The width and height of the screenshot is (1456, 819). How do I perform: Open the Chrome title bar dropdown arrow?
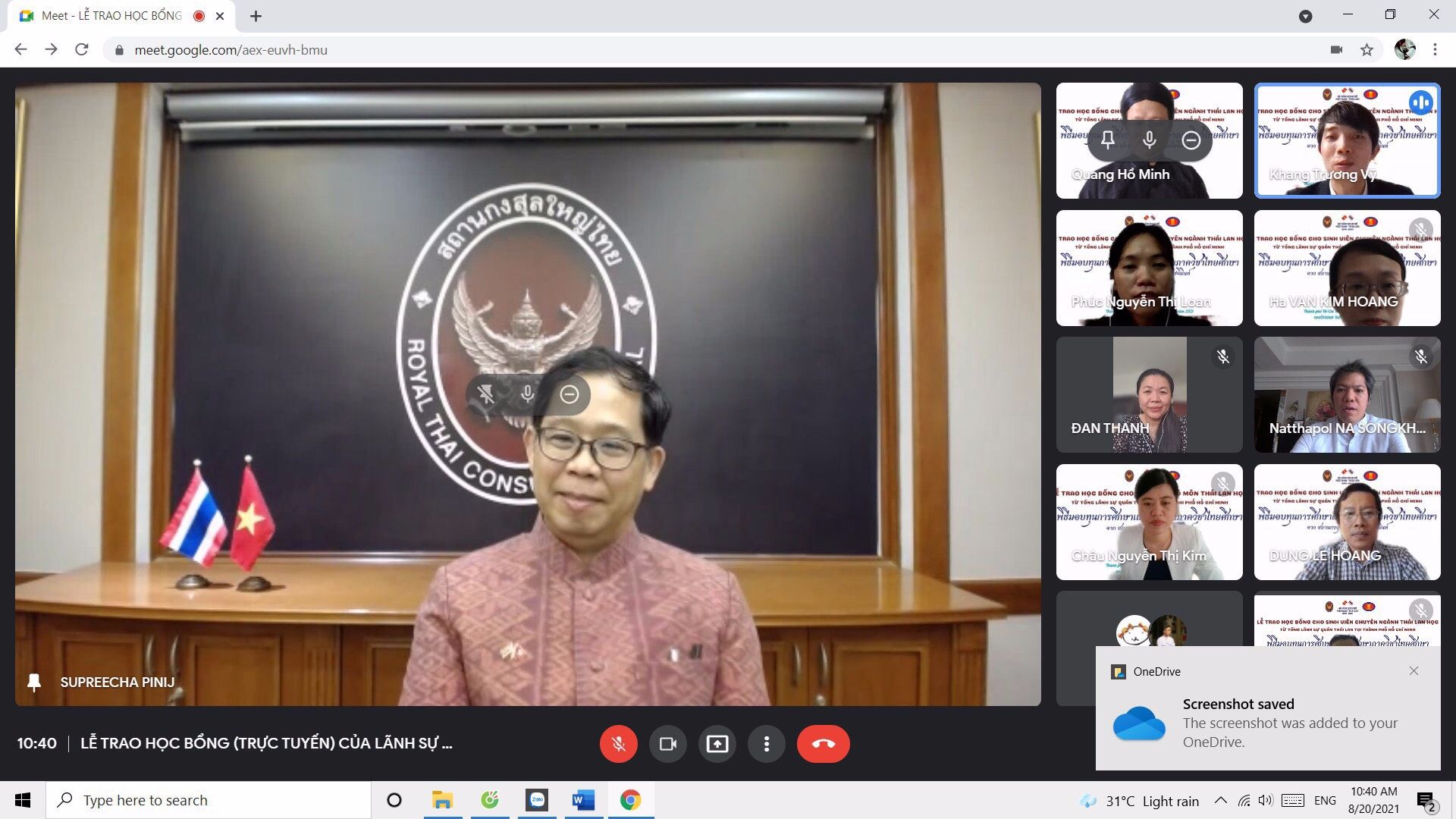click(x=1305, y=16)
